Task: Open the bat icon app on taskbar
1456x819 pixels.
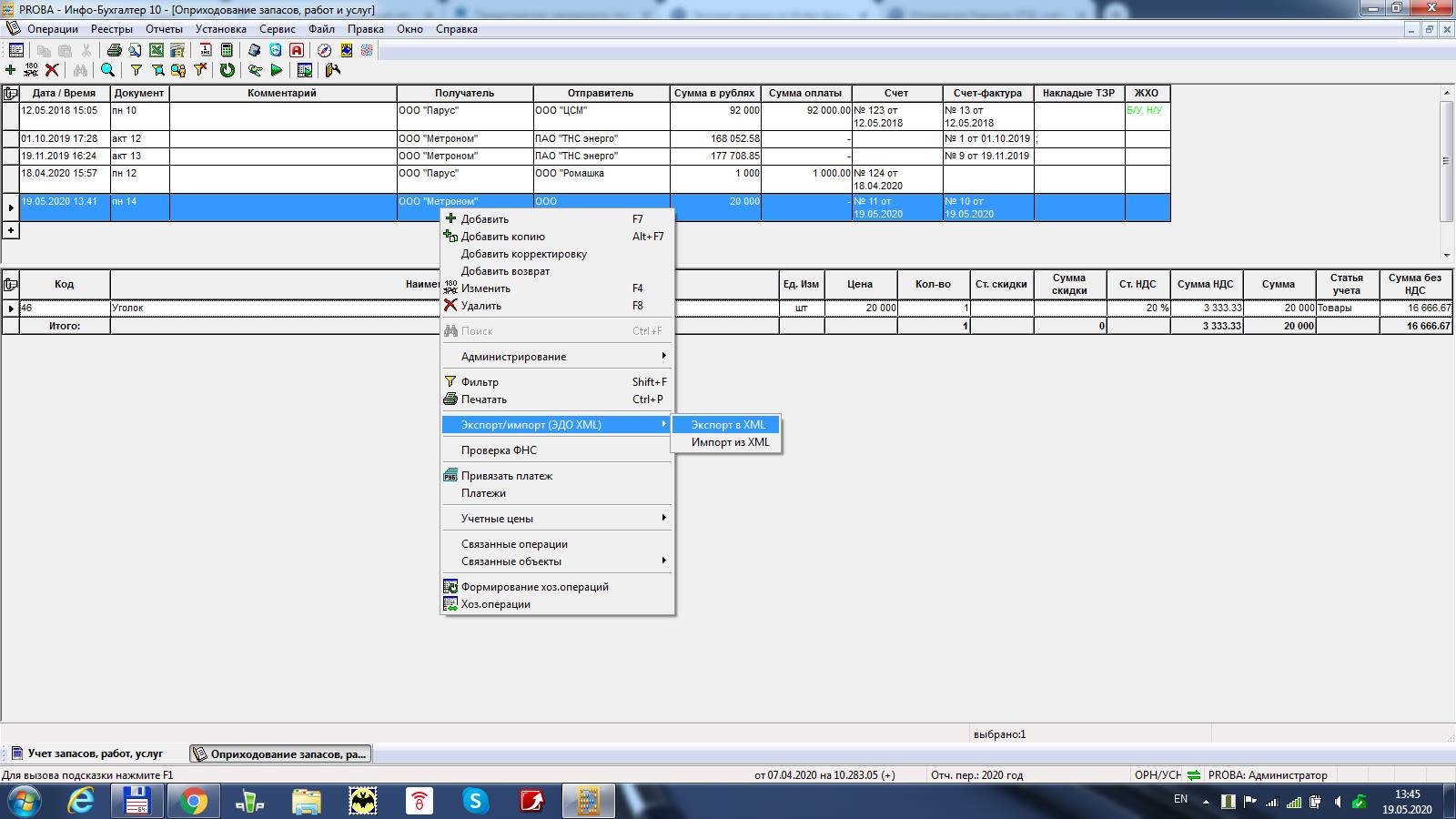Action: pyautogui.click(x=363, y=801)
